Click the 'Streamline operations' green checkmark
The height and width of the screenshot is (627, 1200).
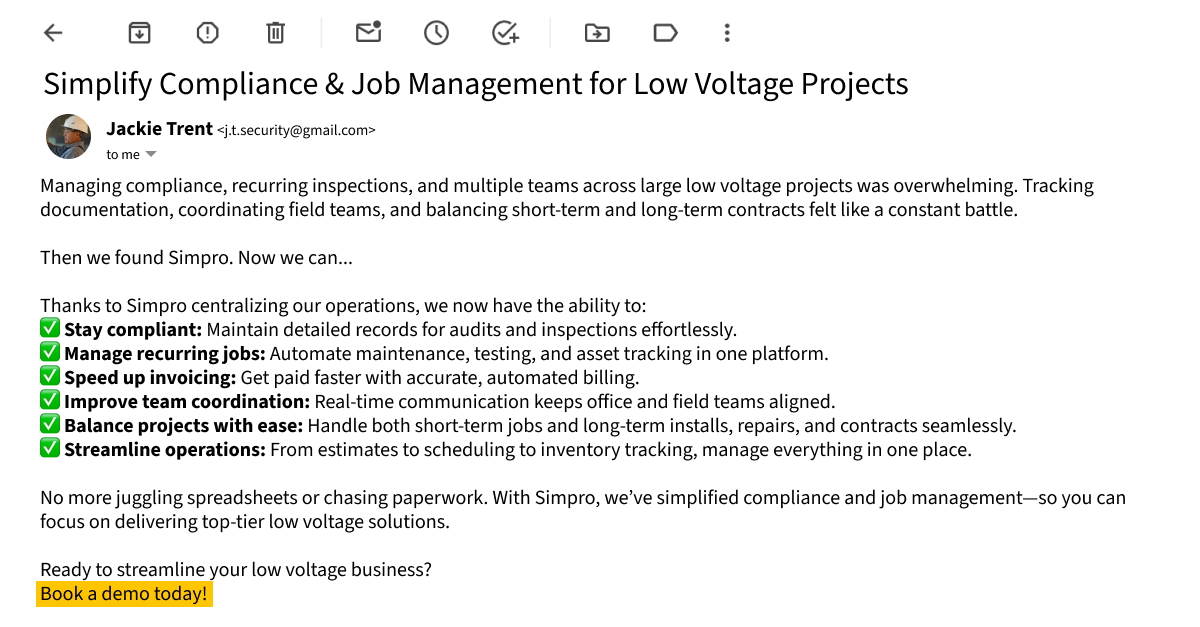[50, 448]
